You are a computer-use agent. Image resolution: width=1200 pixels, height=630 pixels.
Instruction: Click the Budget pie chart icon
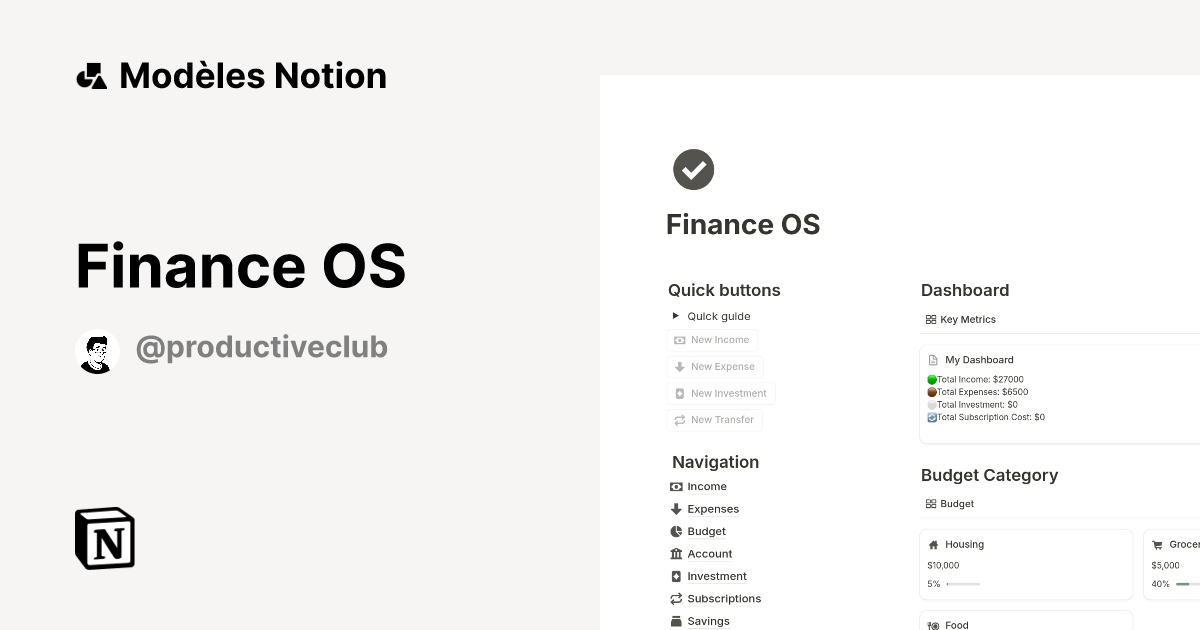(676, 531)
